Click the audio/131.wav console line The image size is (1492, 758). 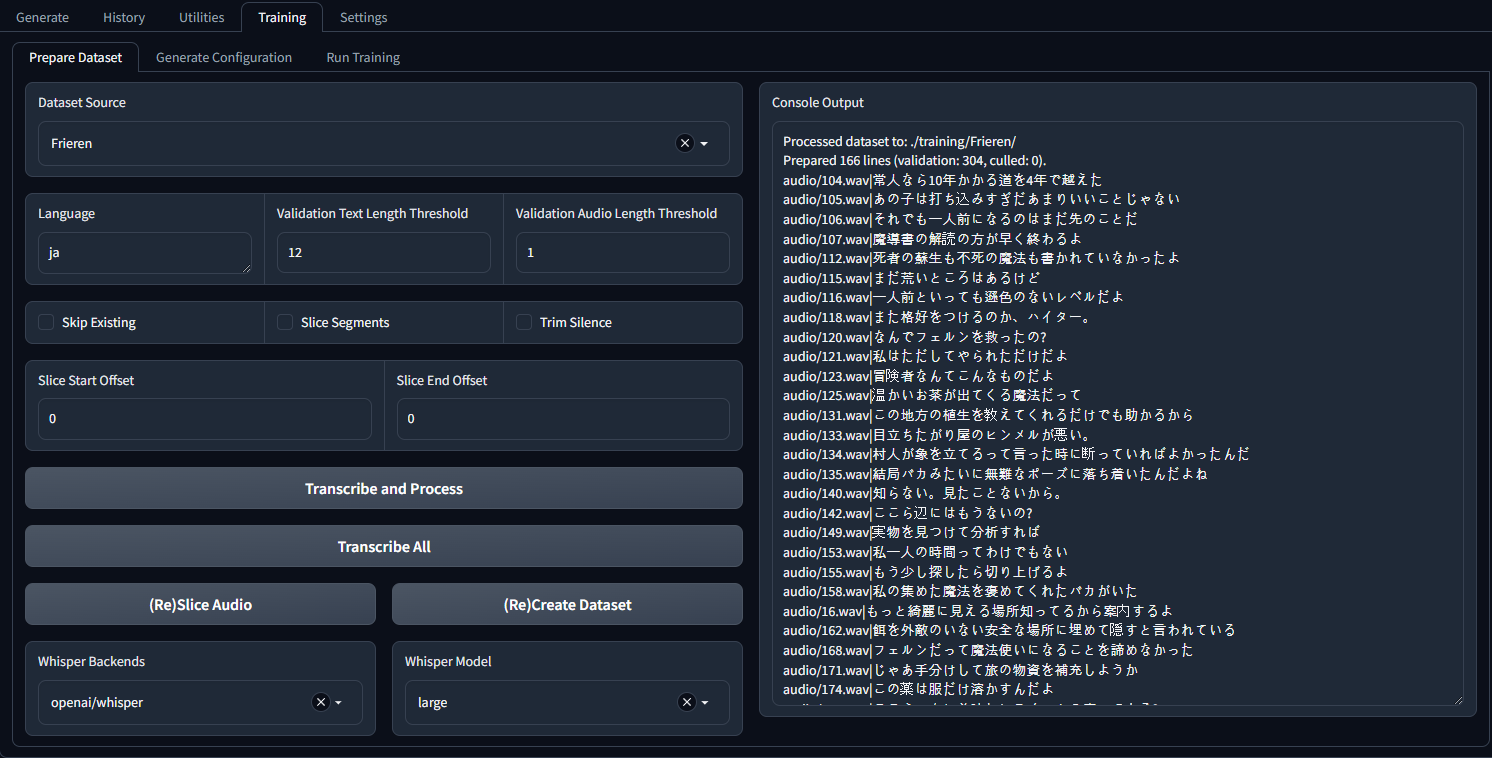(988, 415)
